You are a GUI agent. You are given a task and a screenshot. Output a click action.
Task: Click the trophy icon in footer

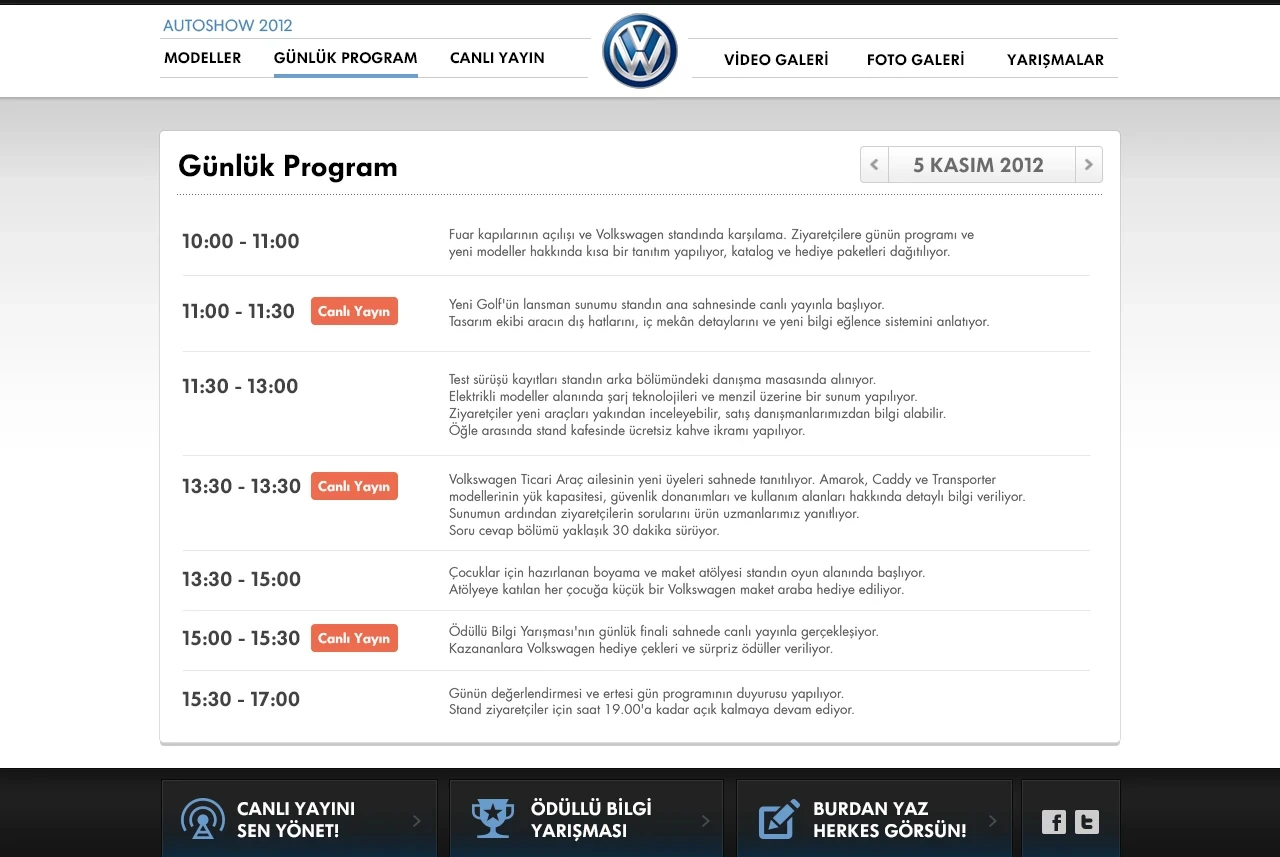click(x=493, y=819)
